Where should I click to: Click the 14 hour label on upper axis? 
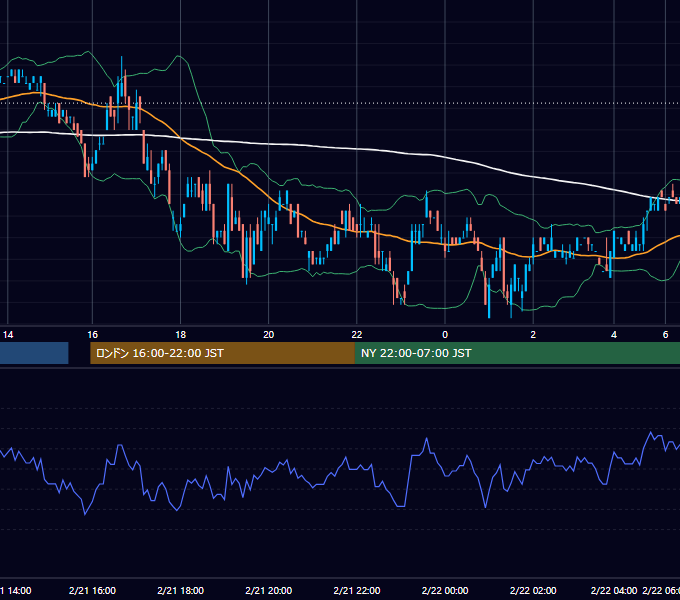coord(8,335)
